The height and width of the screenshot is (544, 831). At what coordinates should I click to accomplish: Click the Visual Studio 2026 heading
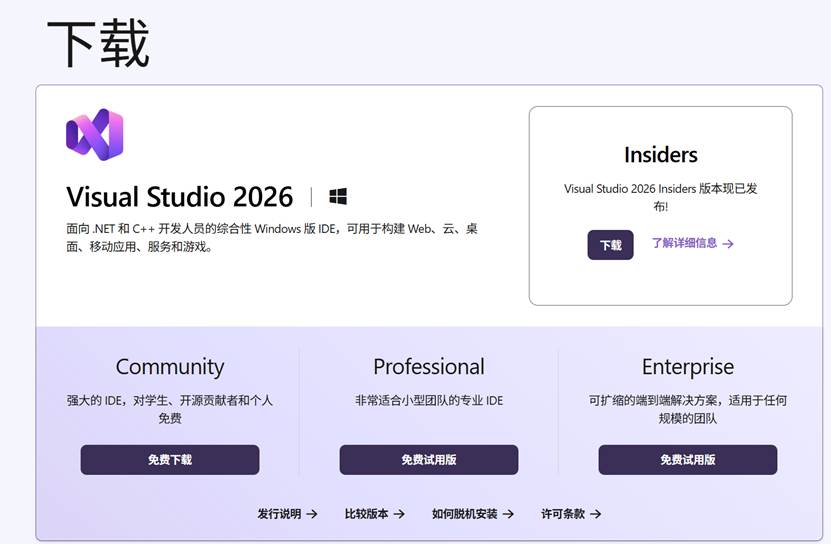pos(180,197)
